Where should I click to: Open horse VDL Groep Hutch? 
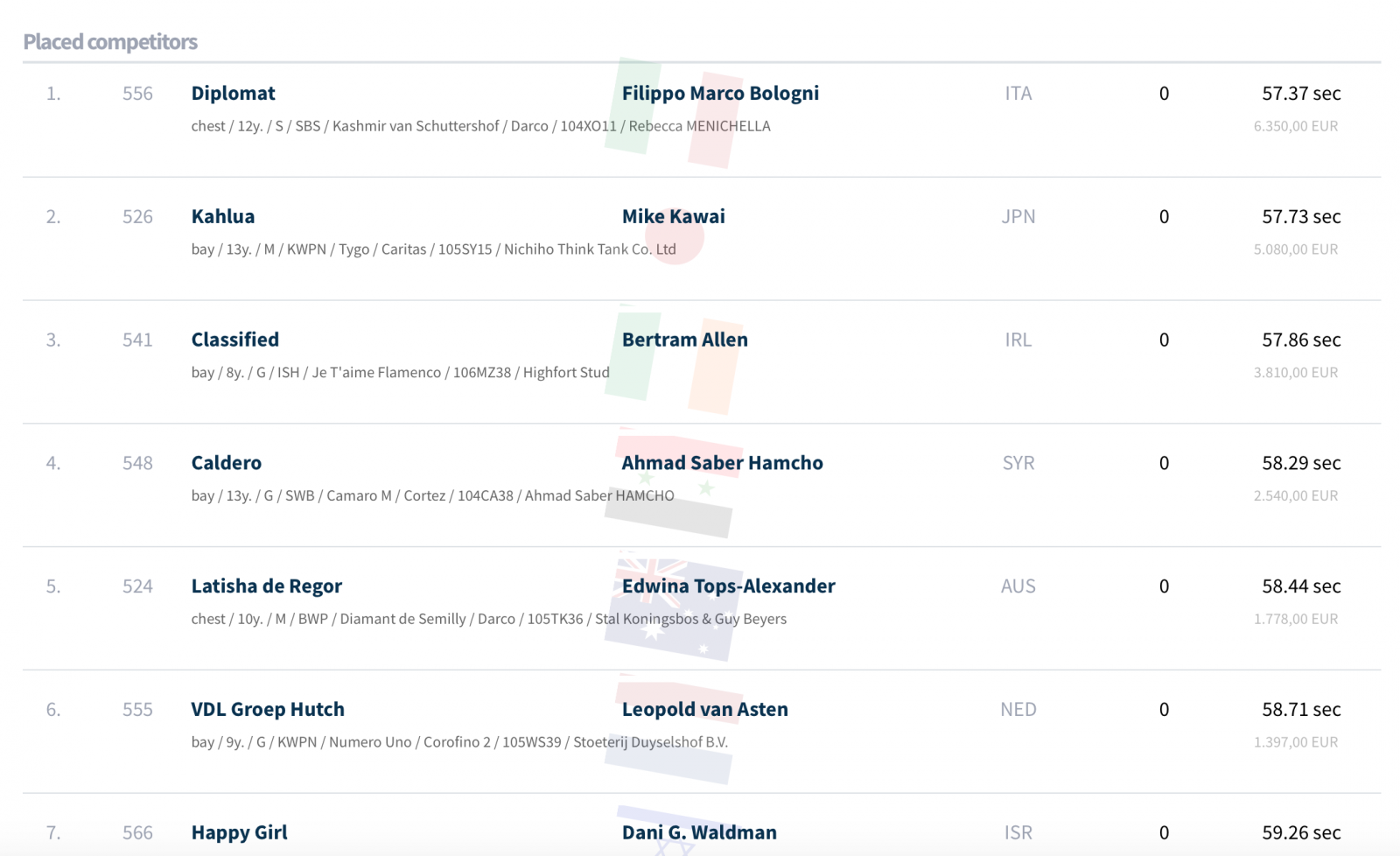pos(268,710)
